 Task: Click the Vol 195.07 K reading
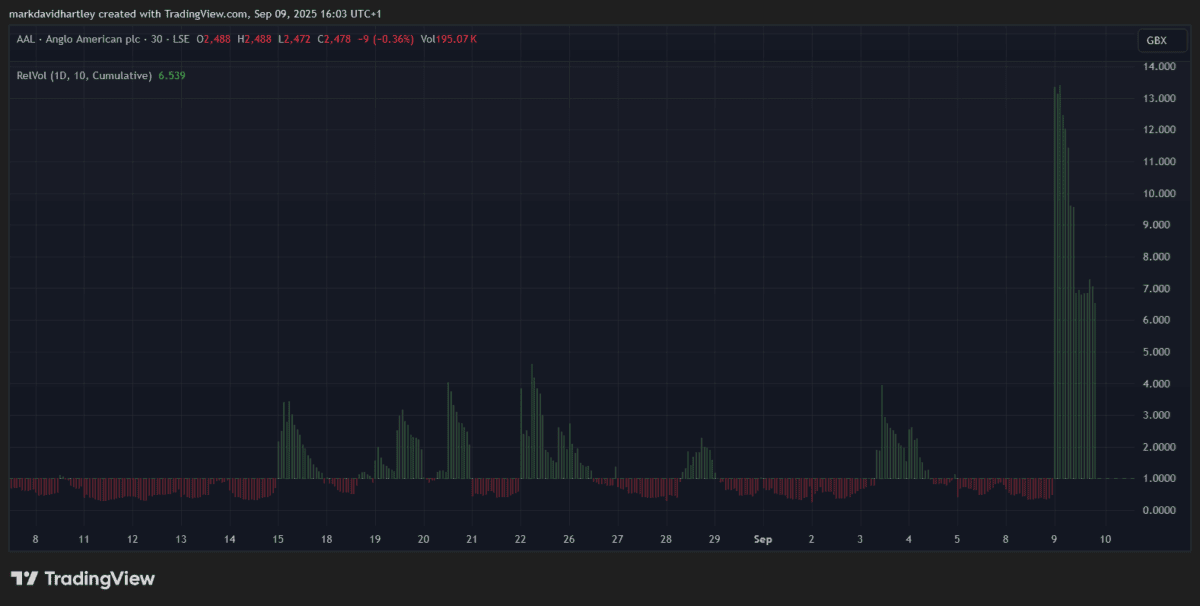[x=448, y=39]
